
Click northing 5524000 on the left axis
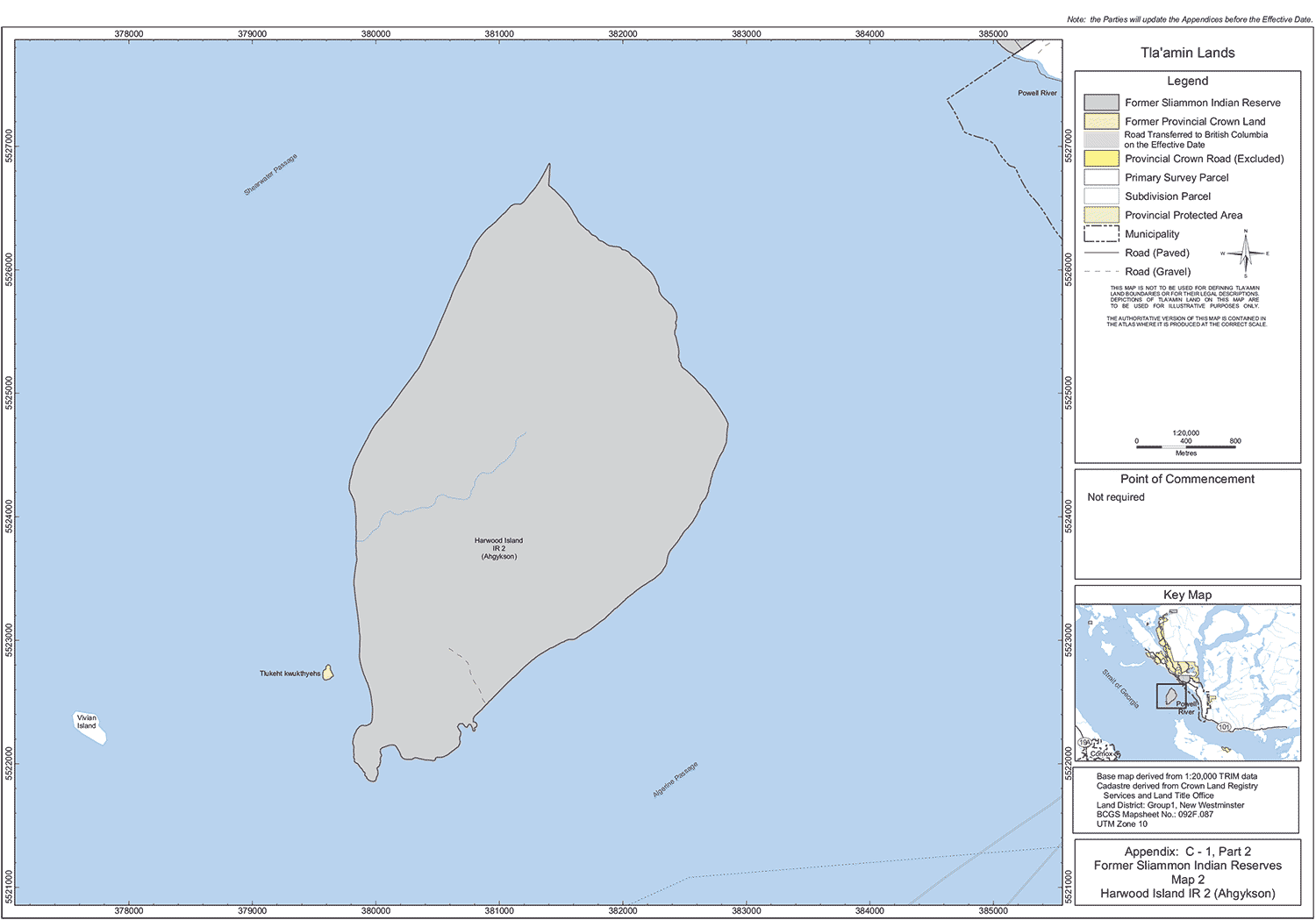pos(9,517)
